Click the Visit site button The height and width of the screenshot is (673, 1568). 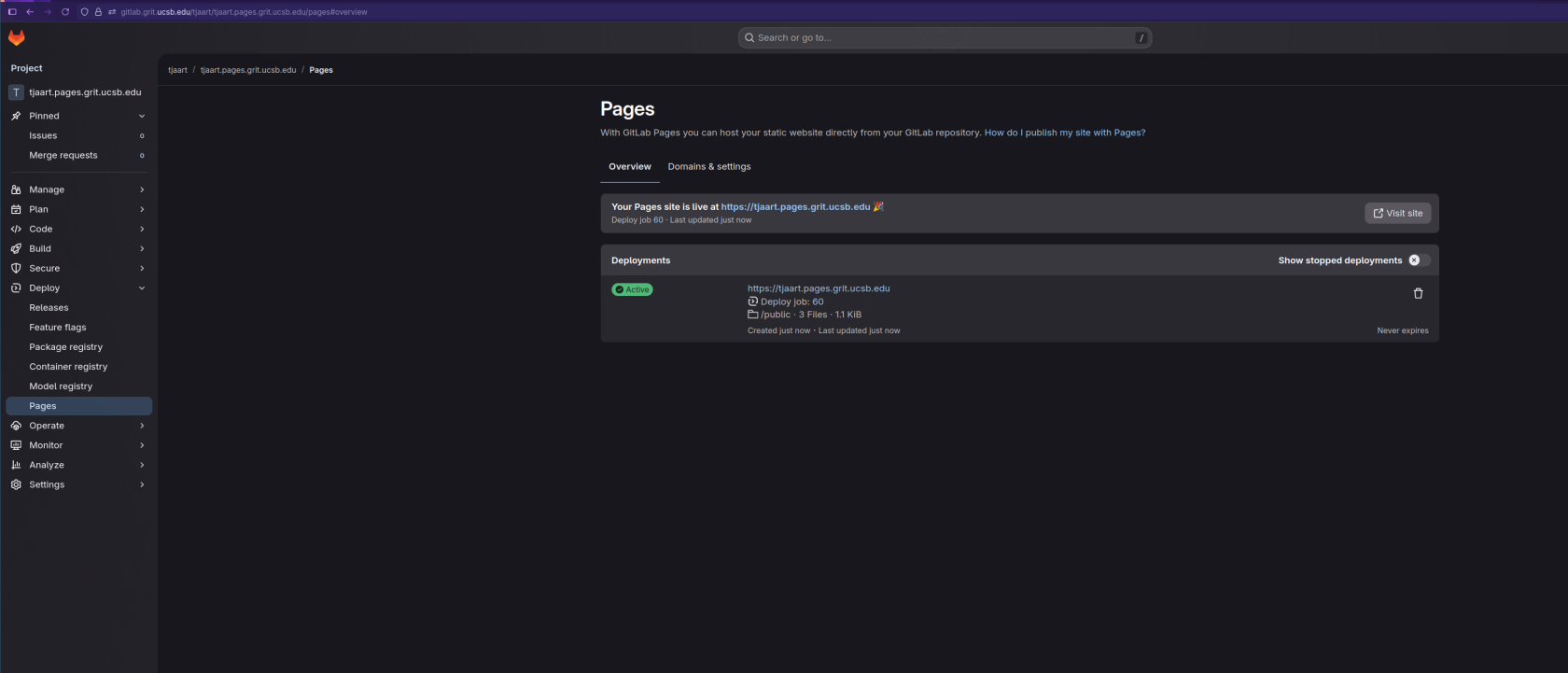pyautogui.click(x=1397, y=213)
